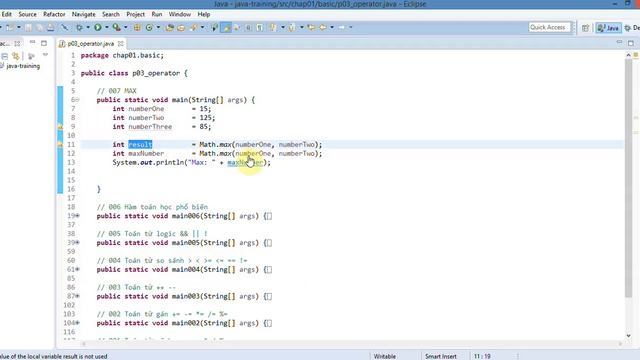Click the 'Smart Insert' status entry
This screenshot has height=360, width=640.
pos(440,356)
